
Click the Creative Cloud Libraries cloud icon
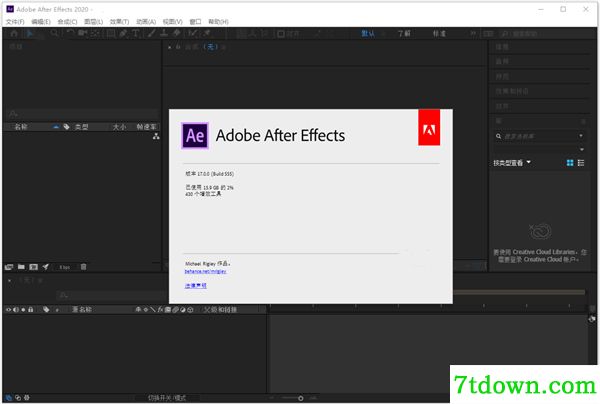coord(540,231)
